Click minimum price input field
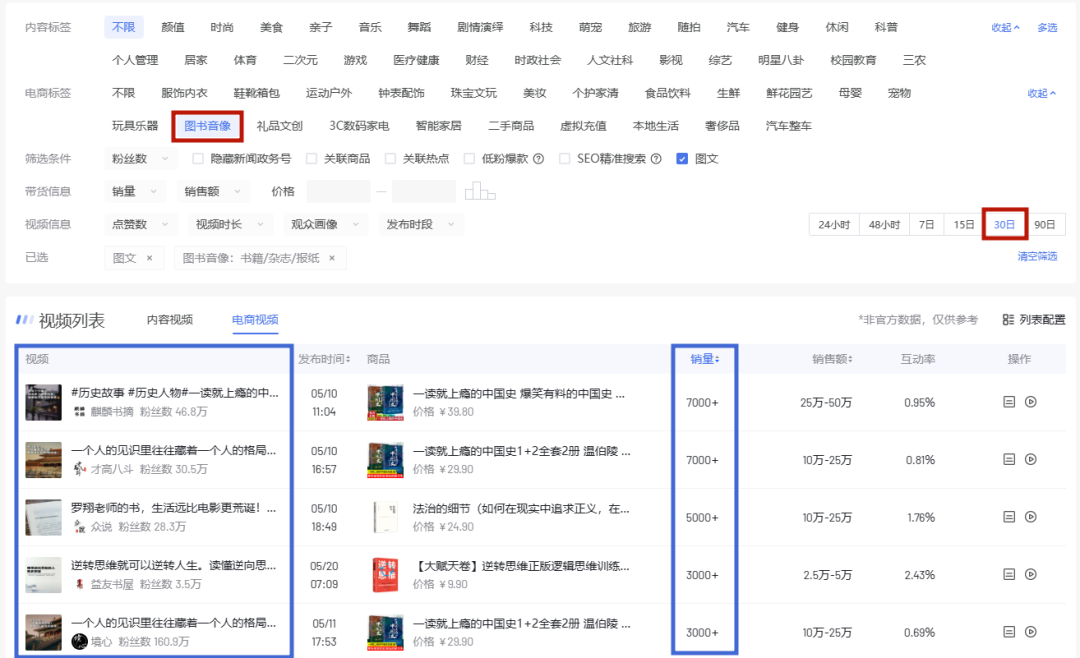Image resolution: width=1080 pixels, height=658 pixels. (338, 191)
